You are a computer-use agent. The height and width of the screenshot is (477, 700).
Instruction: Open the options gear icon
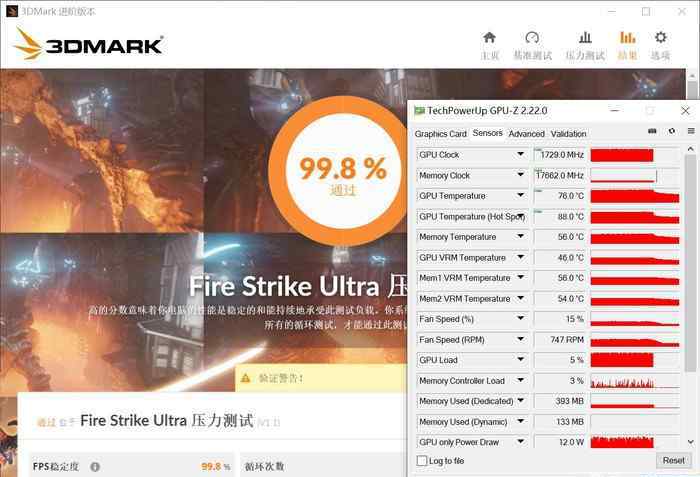point(661,38)
